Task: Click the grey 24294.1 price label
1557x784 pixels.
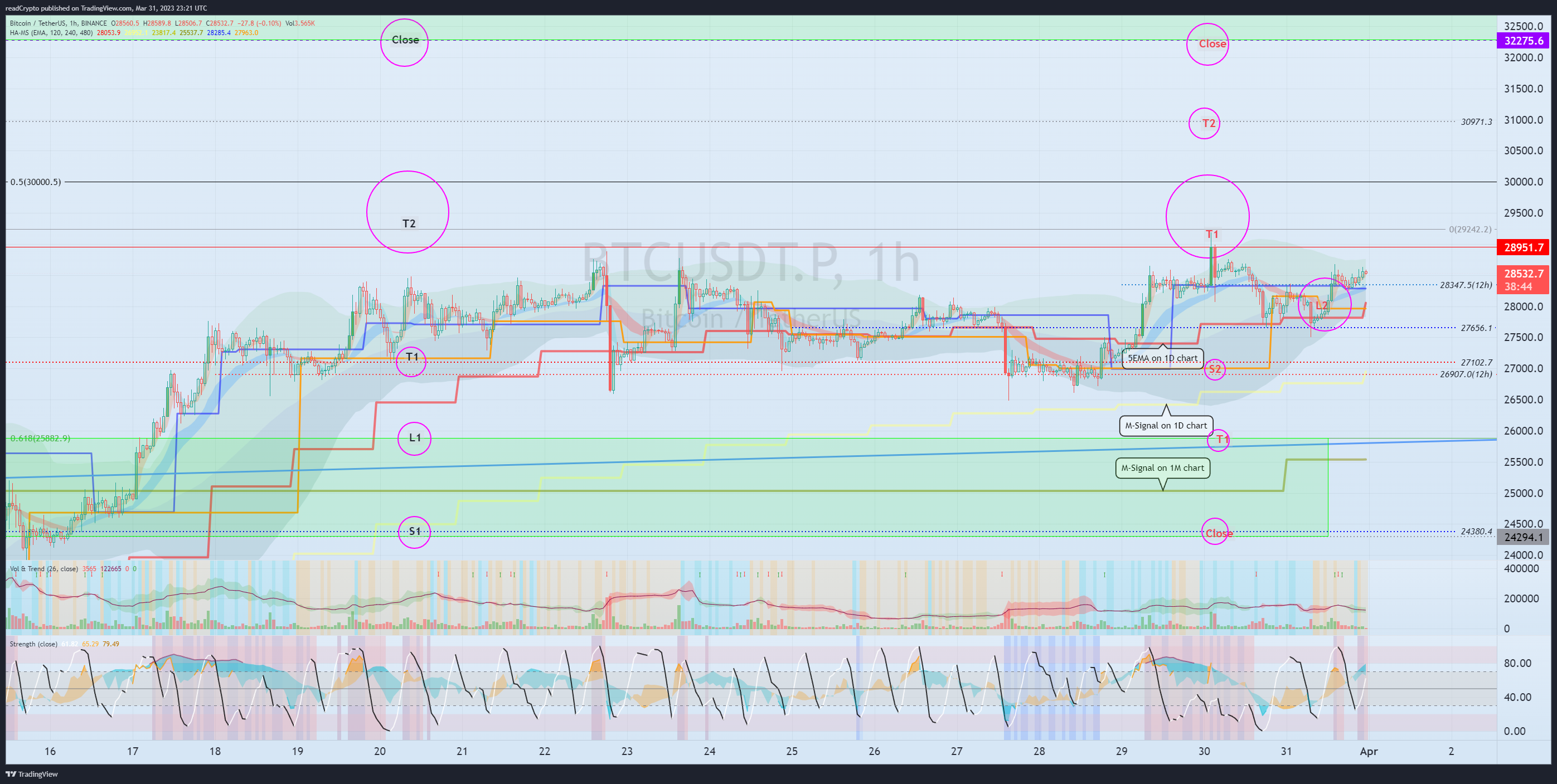Action: click(x=1522, y=537)
